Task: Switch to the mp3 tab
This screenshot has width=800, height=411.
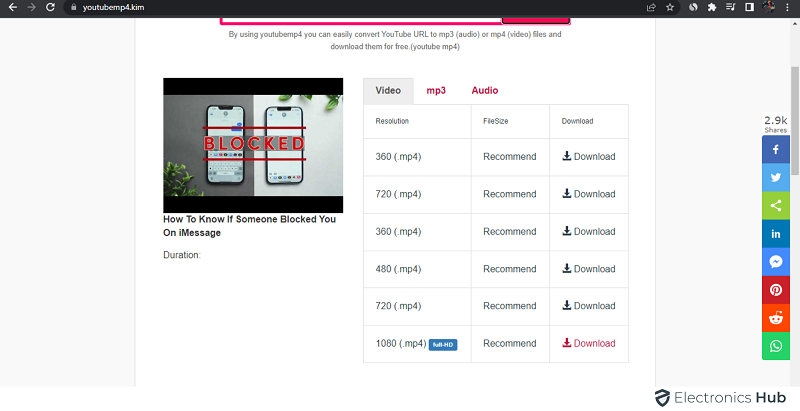Action: pos(436,91)
